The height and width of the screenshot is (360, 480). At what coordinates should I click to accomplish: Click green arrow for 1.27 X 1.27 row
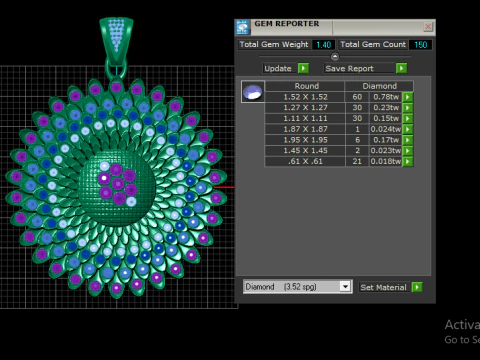408,108
